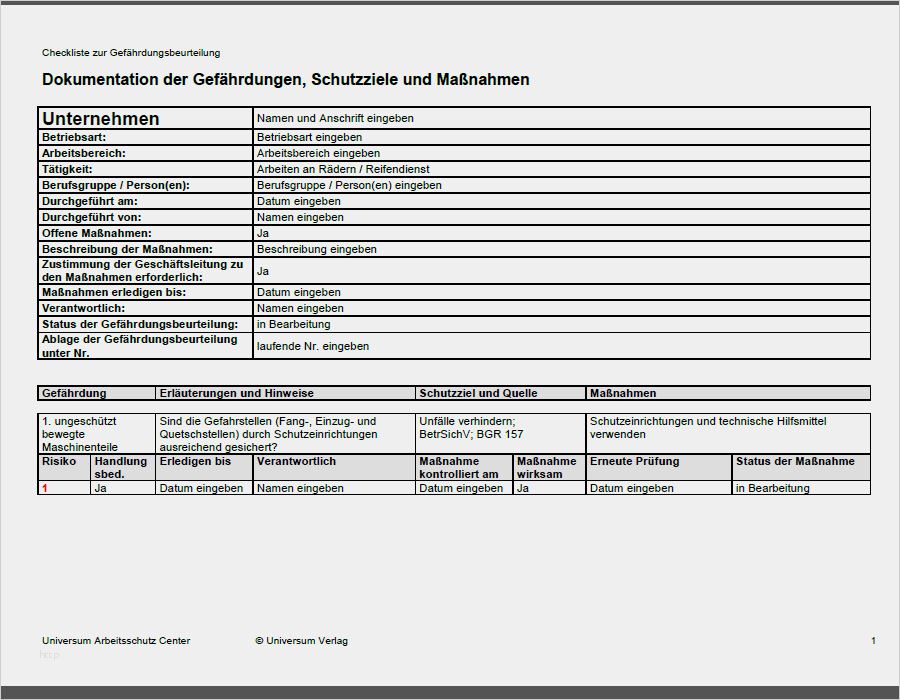Select the 'Betriebsart eingeben' field
This screenshot has width=900, height=700.
[x=561, y=137]
